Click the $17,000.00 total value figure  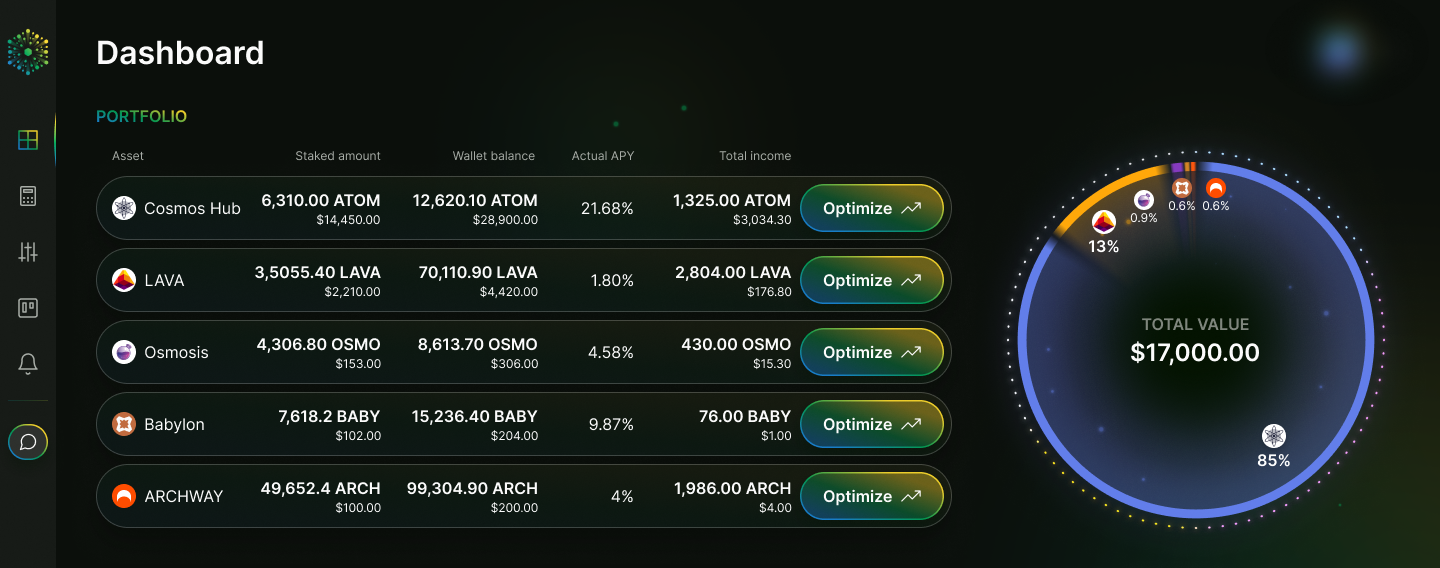click(1195, 352)
